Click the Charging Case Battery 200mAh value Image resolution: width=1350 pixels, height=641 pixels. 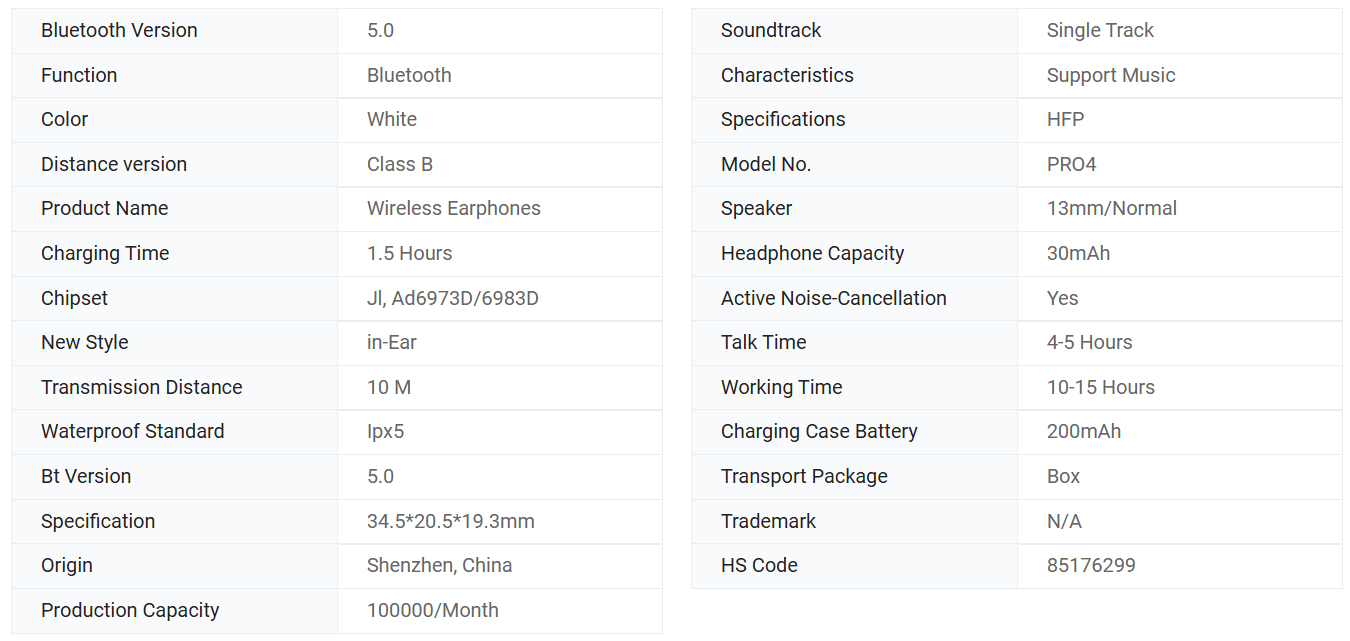[x=1083, y=432]
